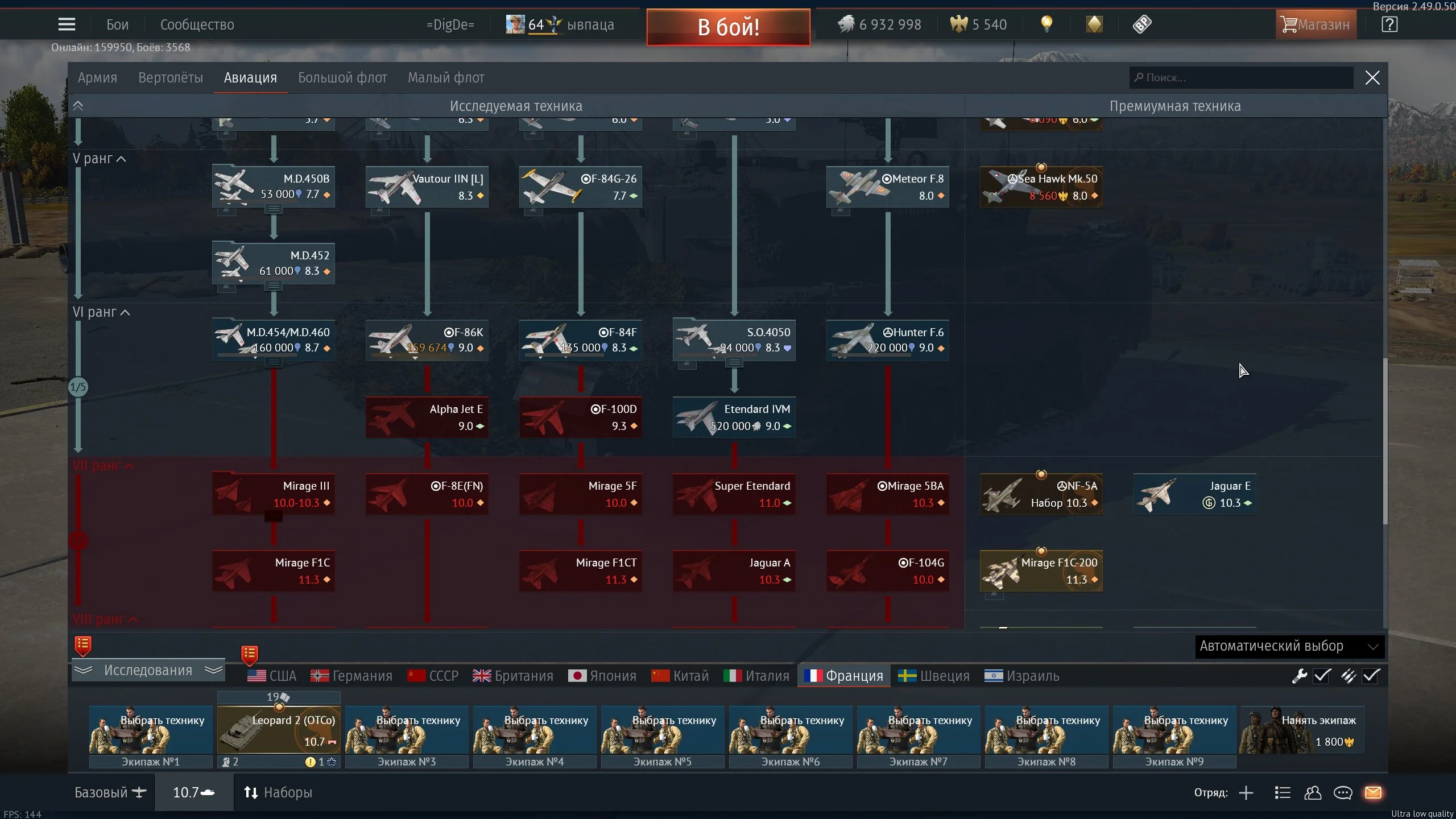Open the mail inbox envelope icon
This screenshot has height=819, width=1456.
click(x=1373, y=792)
